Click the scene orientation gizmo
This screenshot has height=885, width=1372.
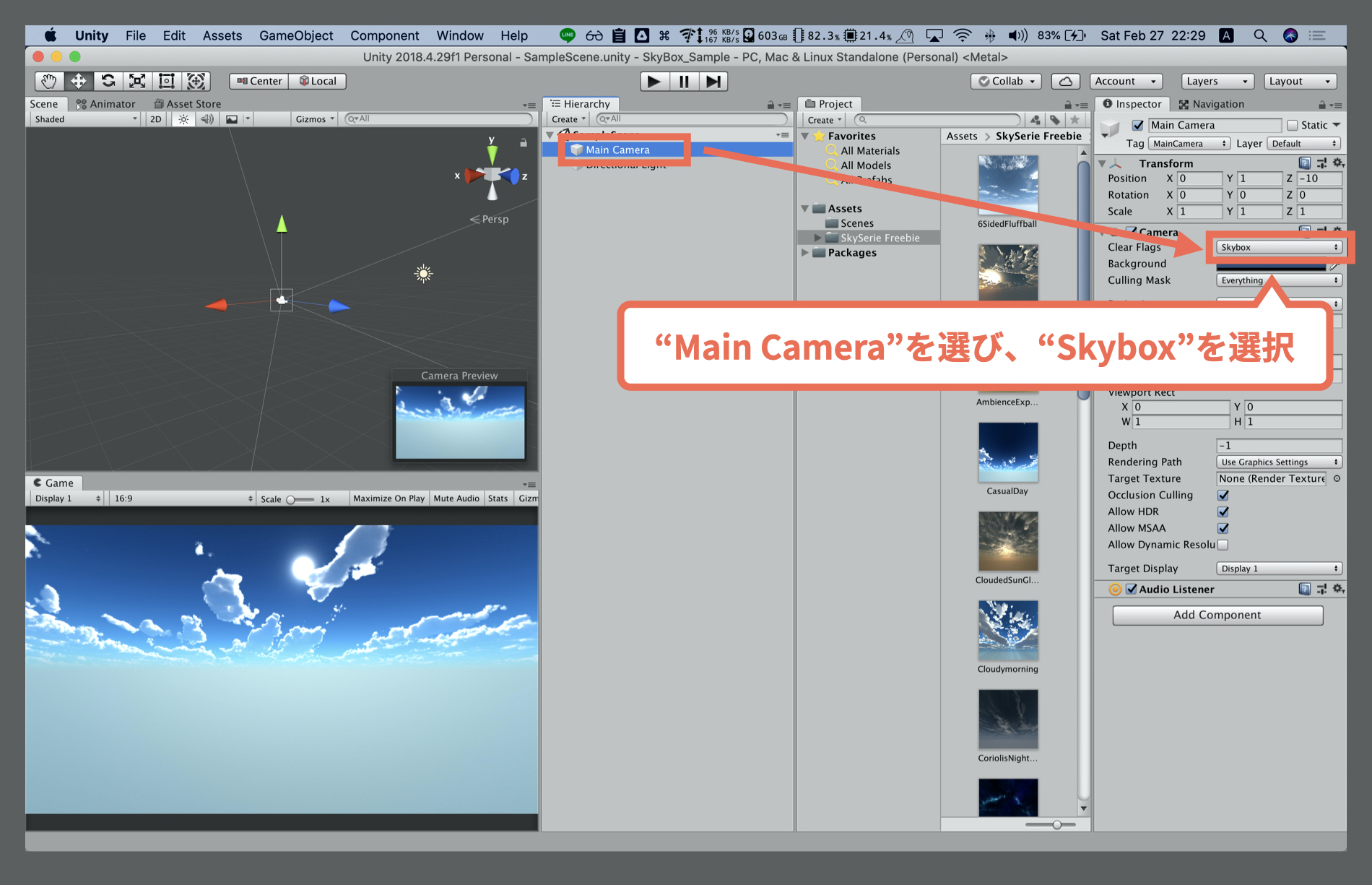click(x=492, y=175)
